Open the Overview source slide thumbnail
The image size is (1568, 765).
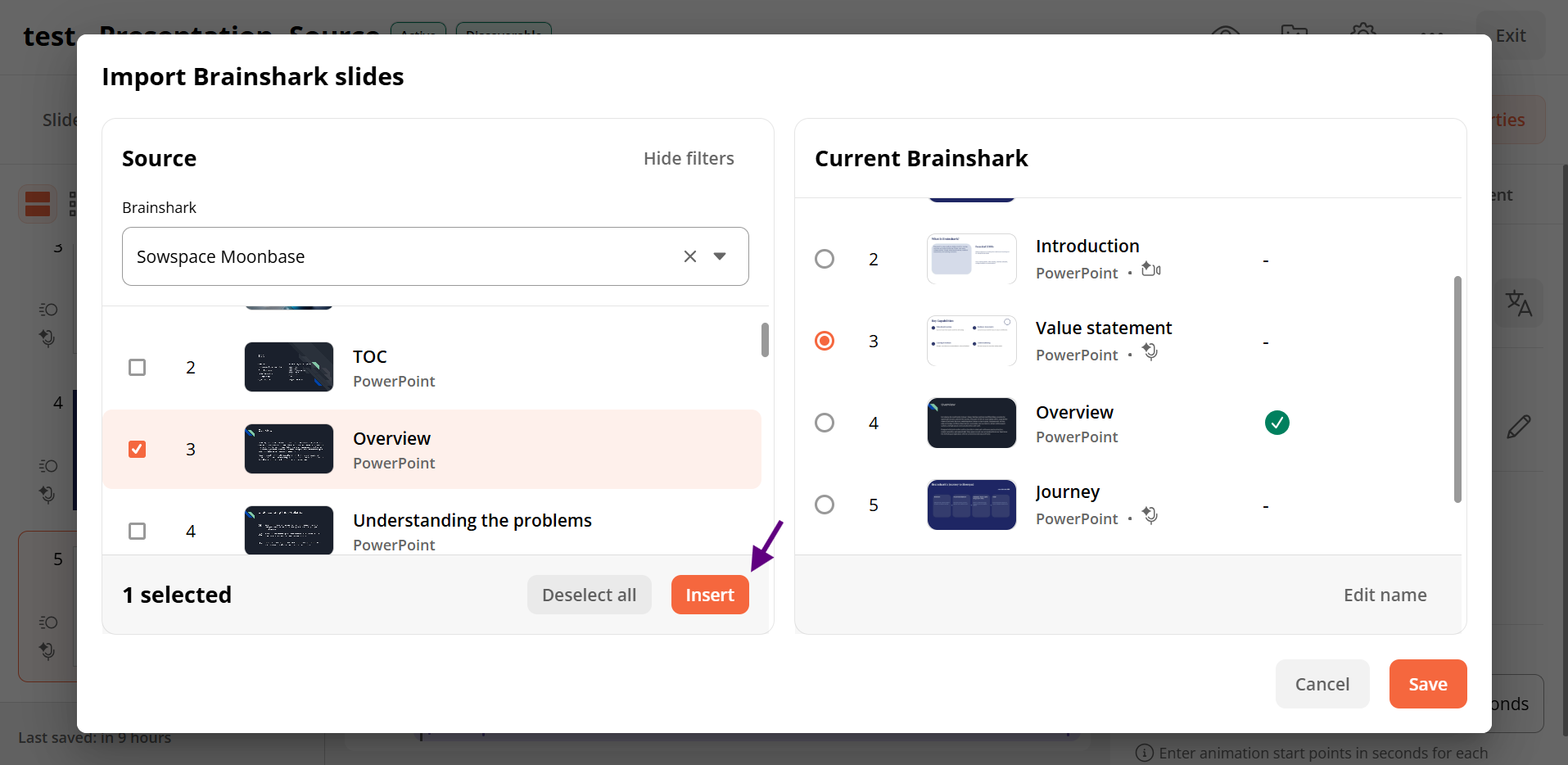(x=289, y=449)
